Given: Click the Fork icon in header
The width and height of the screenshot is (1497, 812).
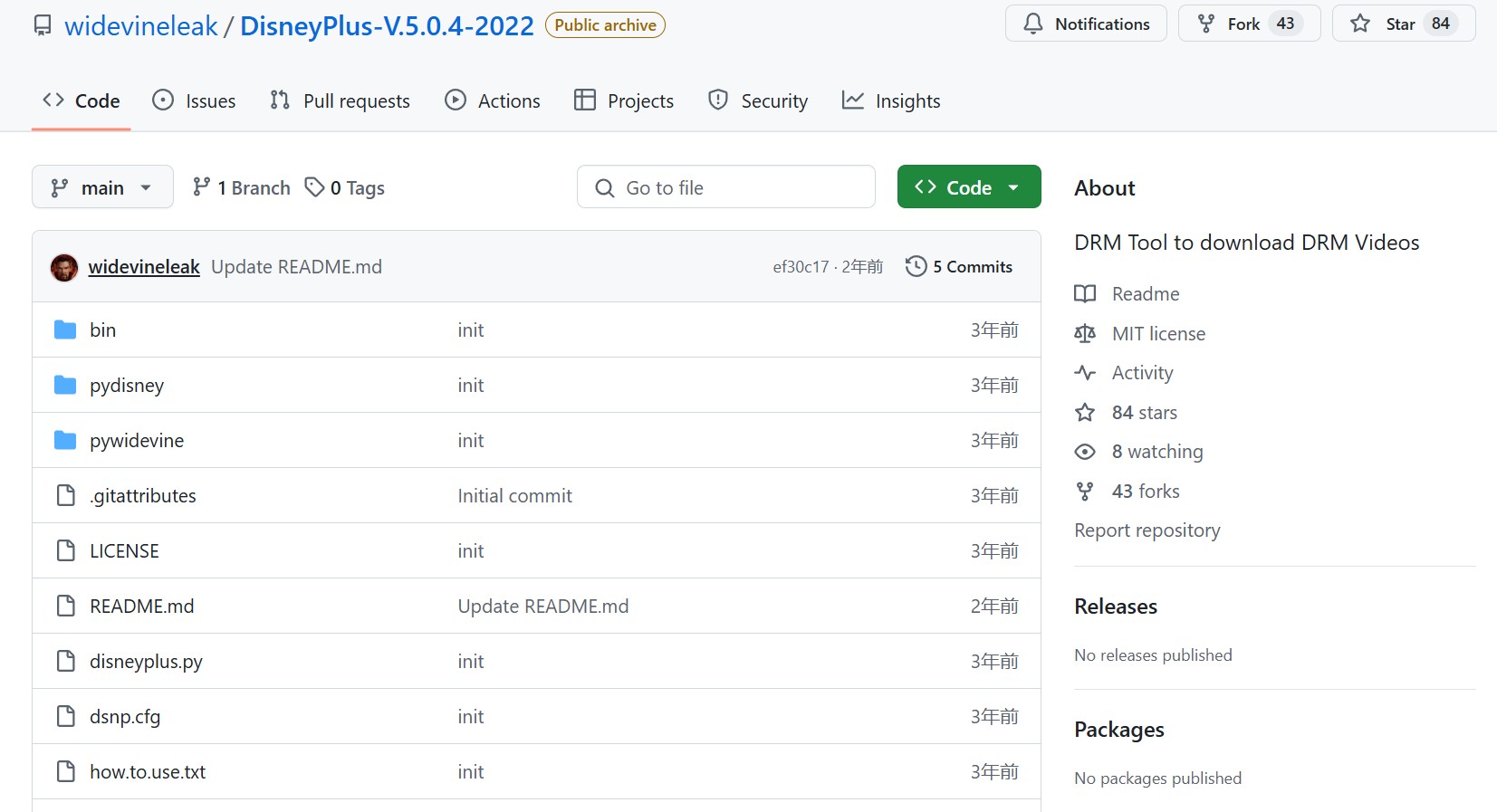Looking at the screenshot, I should coord(1206,24).
